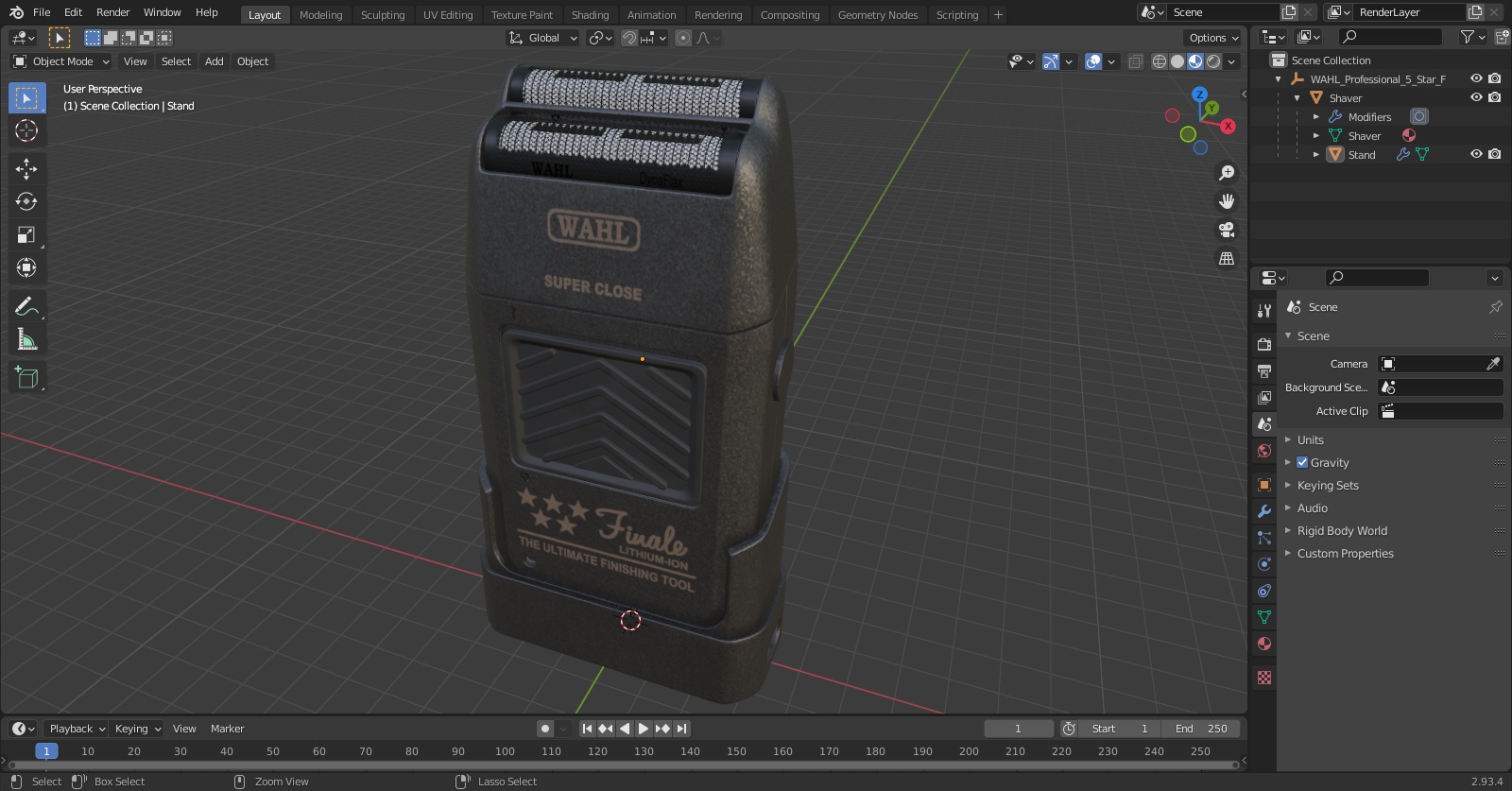Open the viewport Add menu

pyautogui.click(x=215, y=61)
